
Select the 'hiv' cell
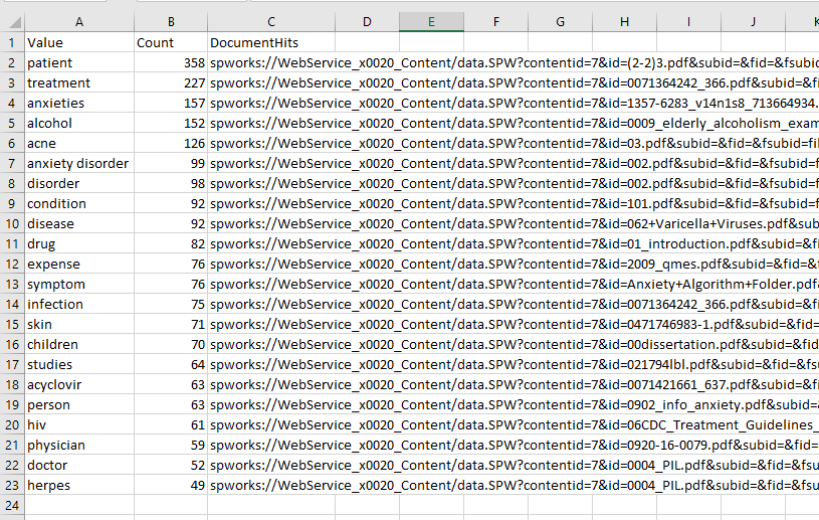79,425
